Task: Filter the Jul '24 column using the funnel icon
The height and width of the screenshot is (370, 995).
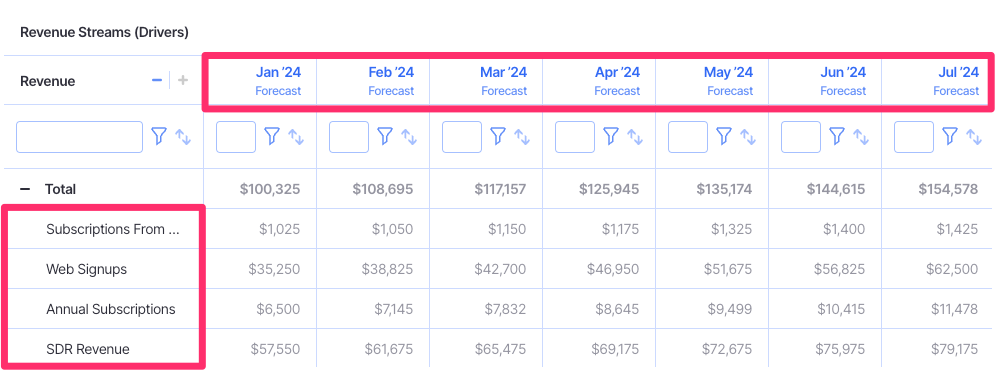Action: [x=949, y=136]
